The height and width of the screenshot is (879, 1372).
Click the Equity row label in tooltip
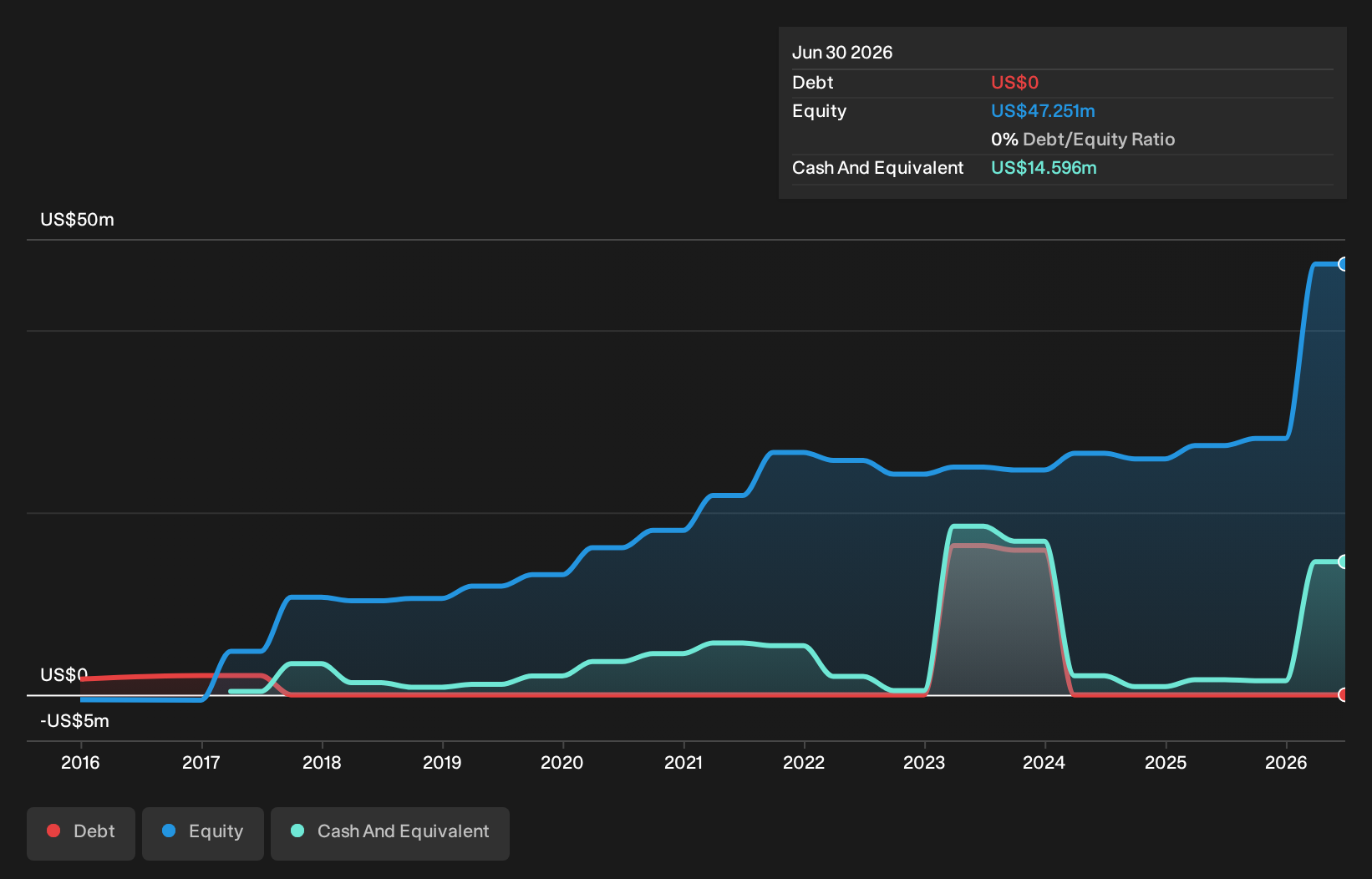tap(820, 111)
